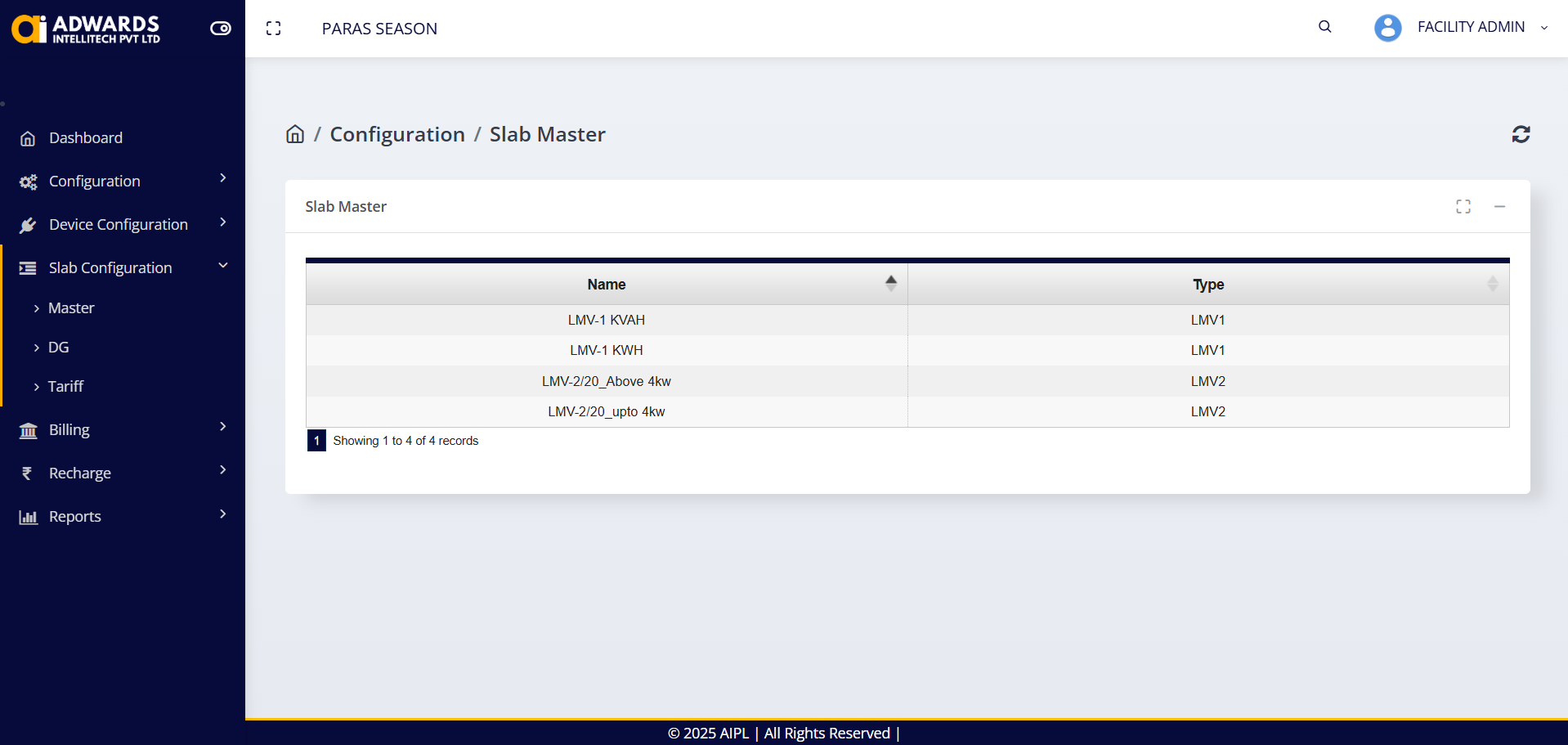1568x745 pixels.
Task: Open the Facility Admin dropdown arrow
Action: pos(1544,28)
